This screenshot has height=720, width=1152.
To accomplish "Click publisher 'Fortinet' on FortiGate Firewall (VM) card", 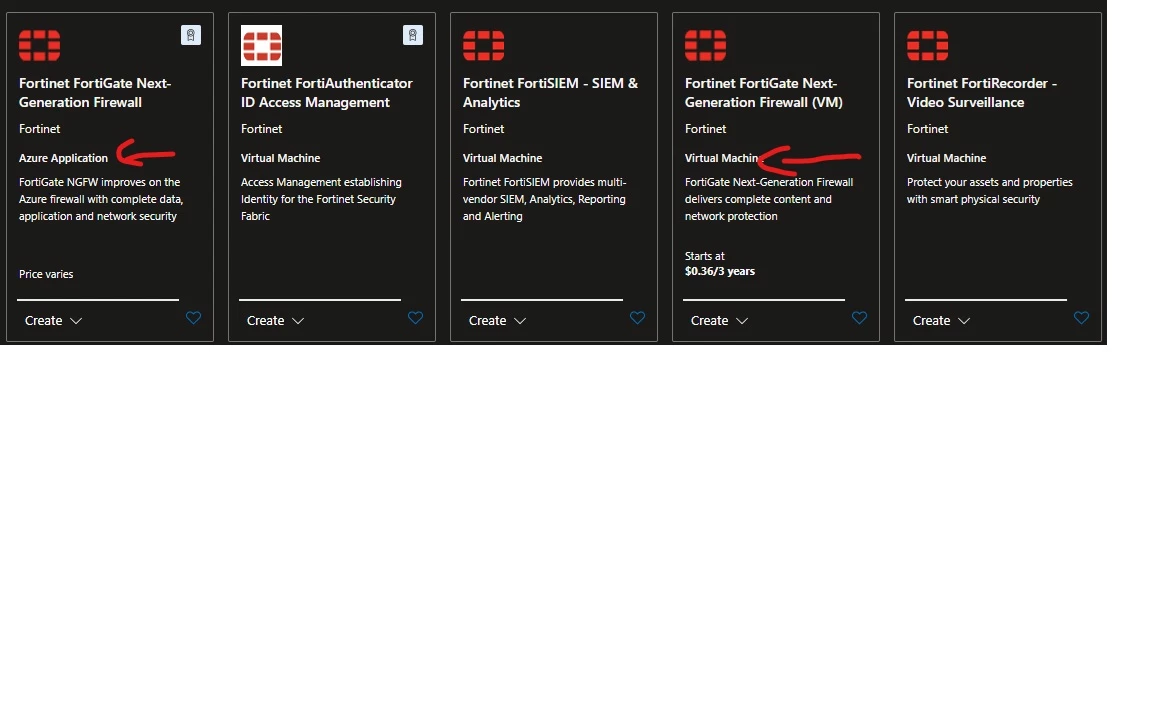I will click(705, 129).
